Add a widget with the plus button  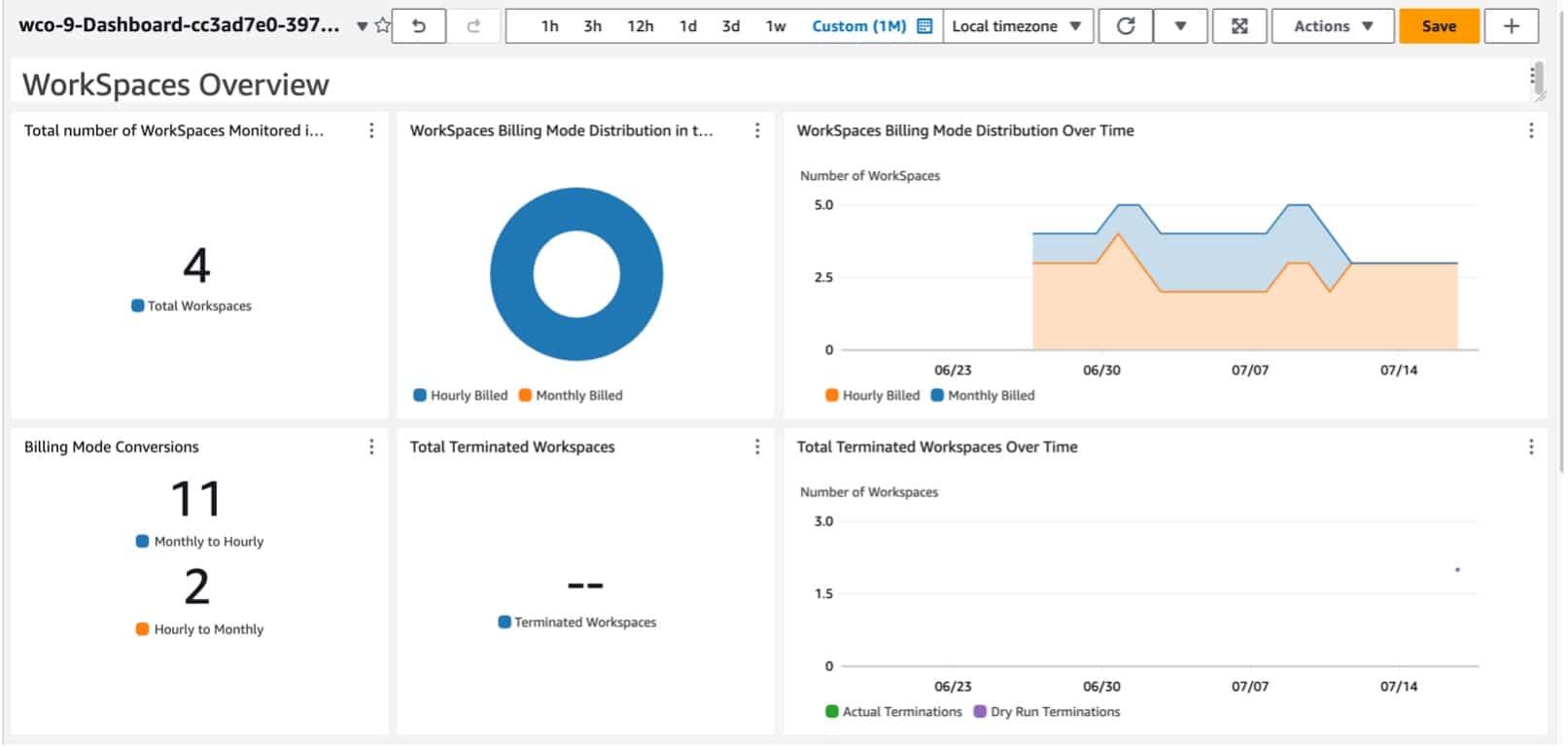1512,26
